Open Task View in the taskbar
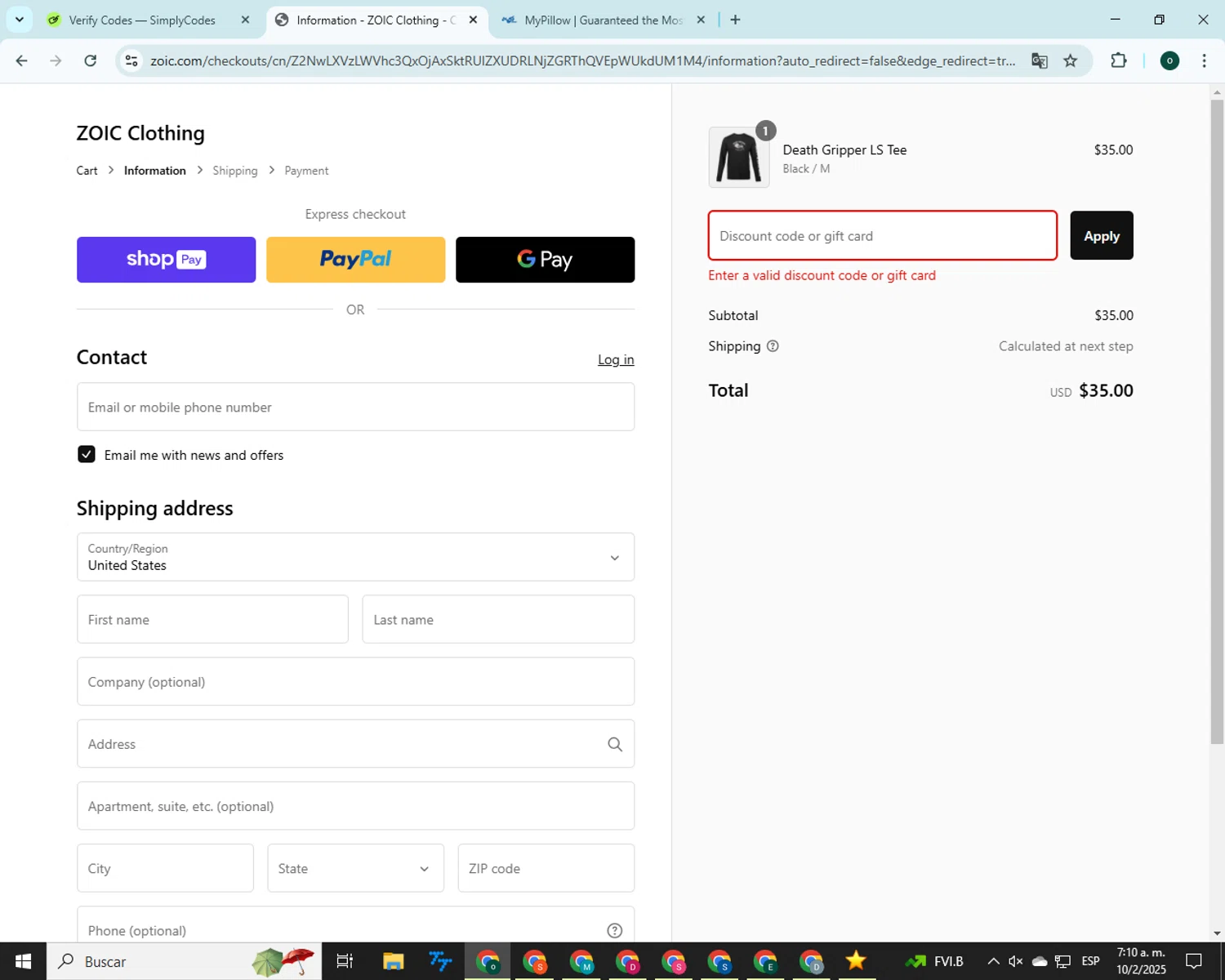The image size is (1225, 980). (345, 961)
